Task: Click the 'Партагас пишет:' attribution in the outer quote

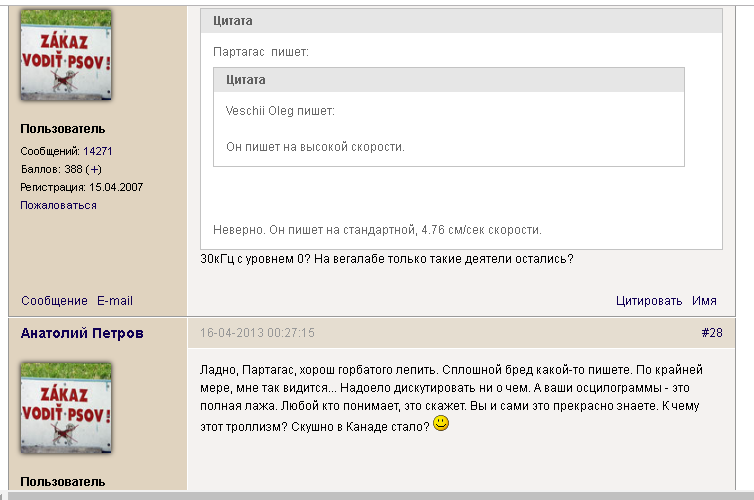Action: pos(261,50)
